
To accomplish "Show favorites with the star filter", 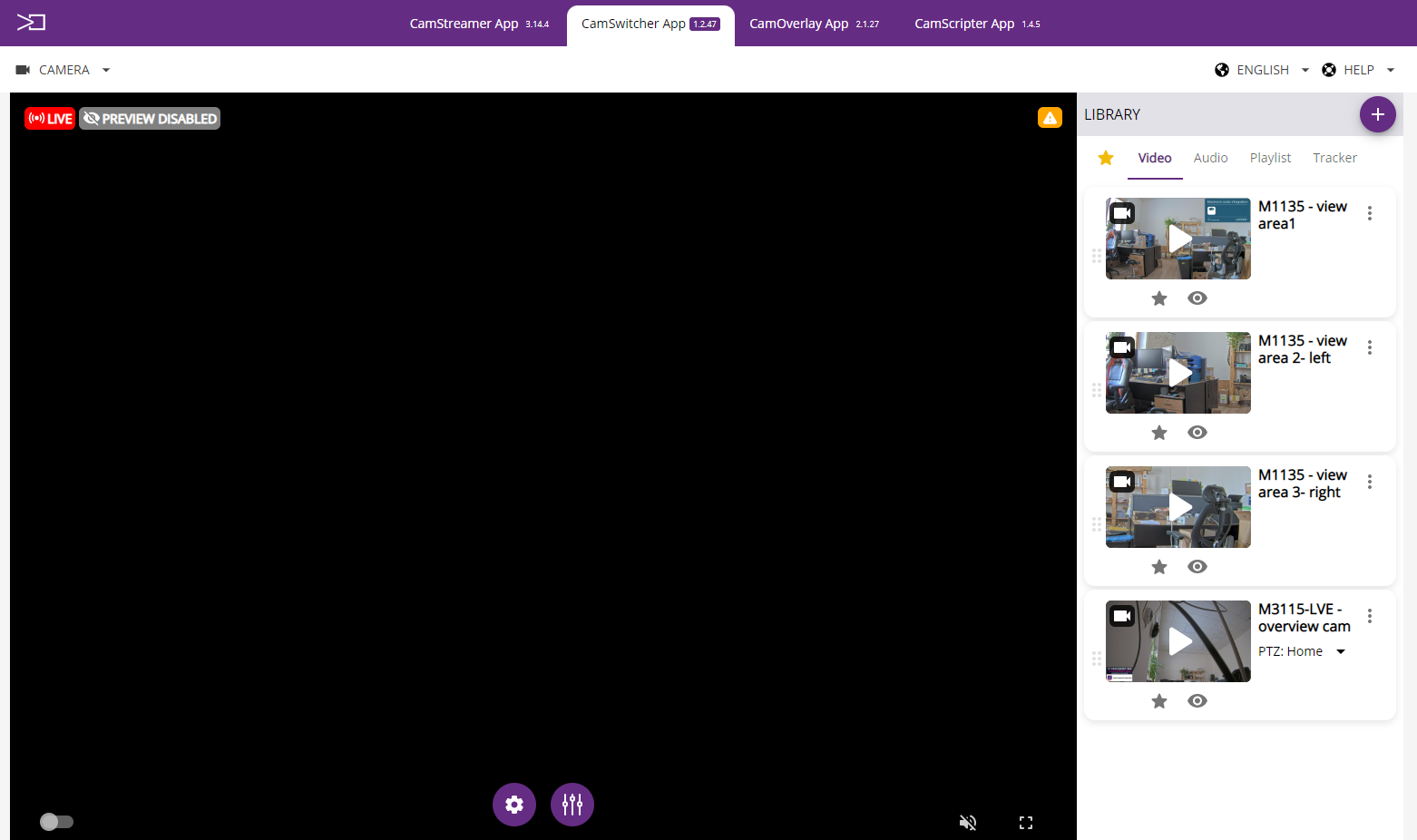I will (1106, 158).
